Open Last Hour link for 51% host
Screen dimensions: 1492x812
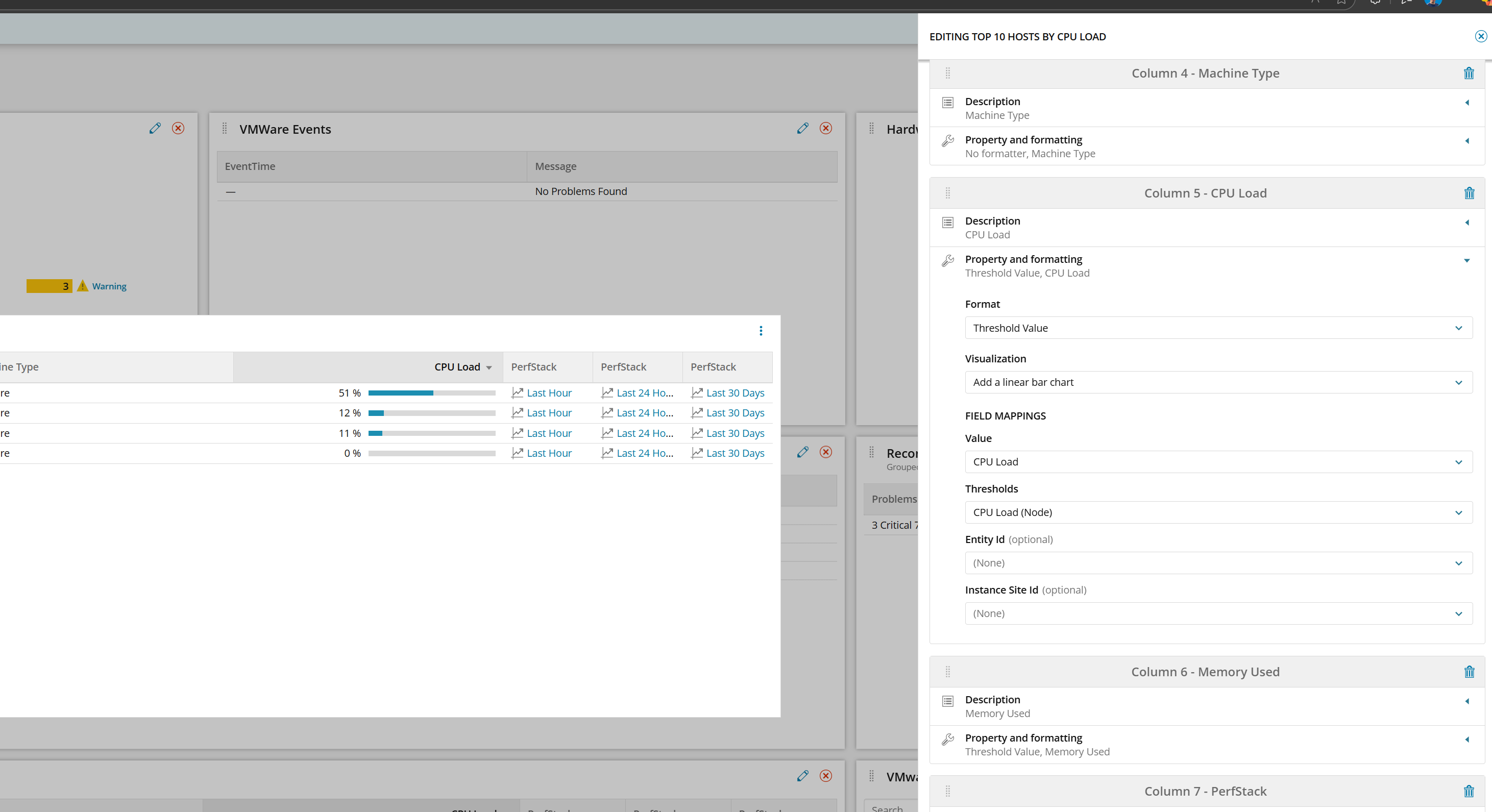pyautogui.click(x=549, y=393)
